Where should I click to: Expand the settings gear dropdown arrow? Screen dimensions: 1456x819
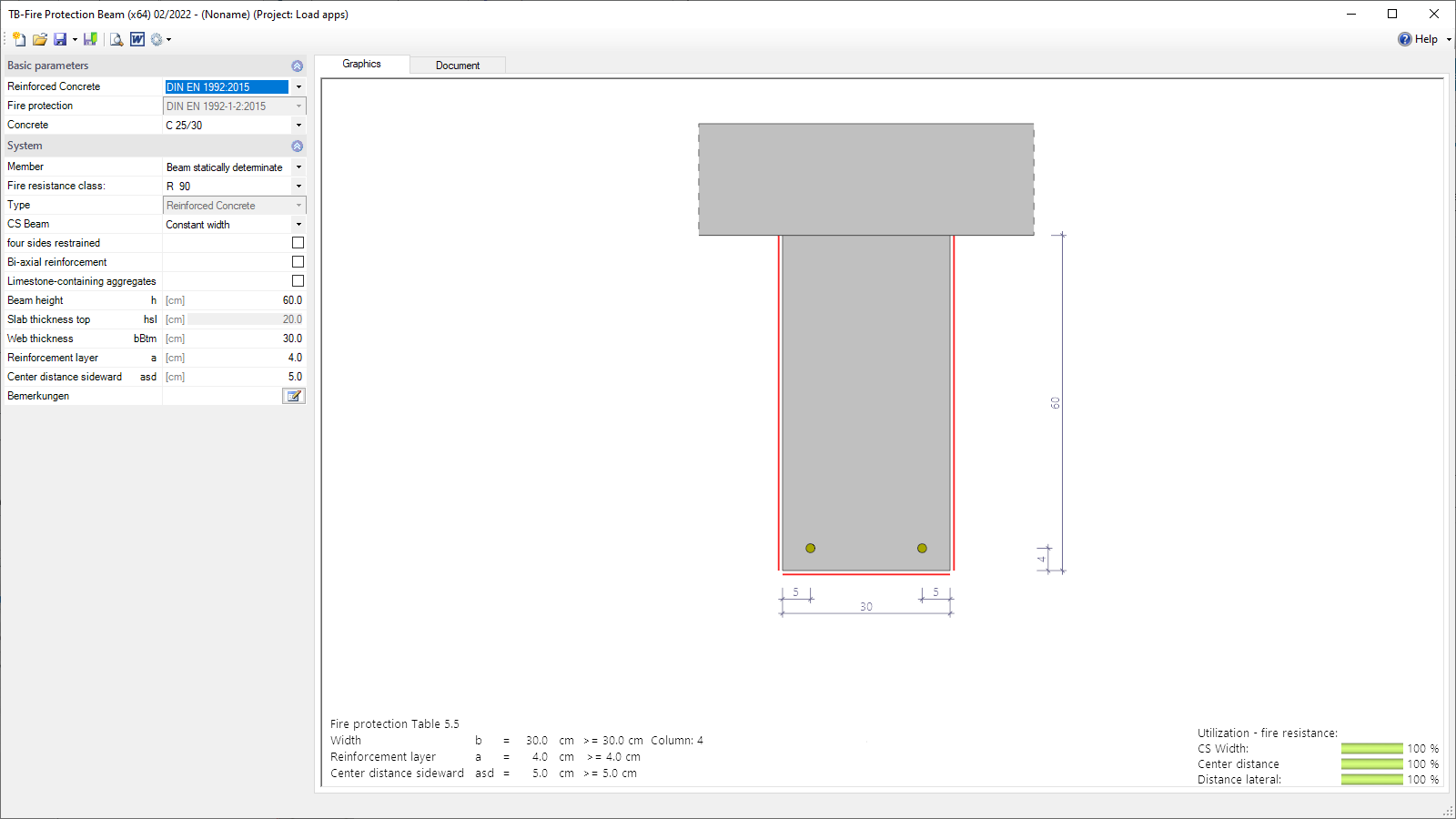pyautogui.click(x=168, y=39)
